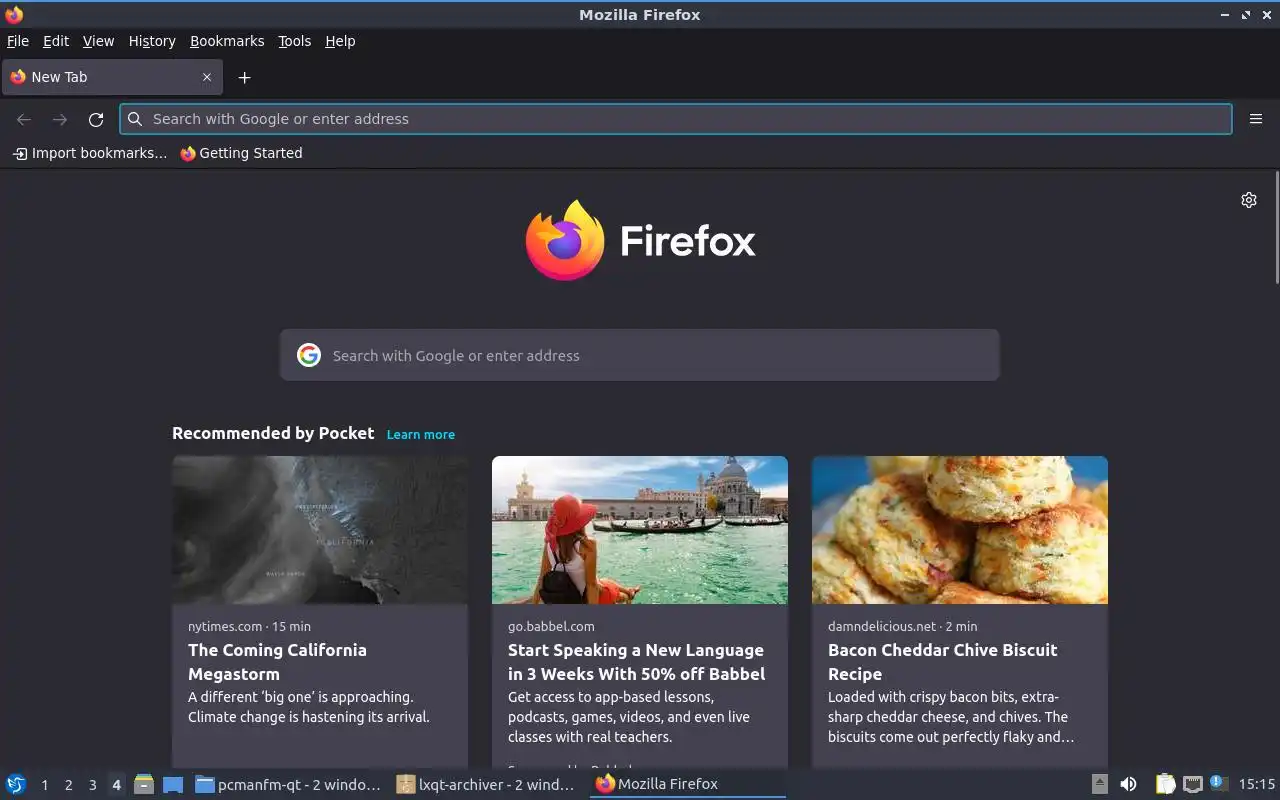
Task: Select the New Tab tab
Action: coord(110,77)
